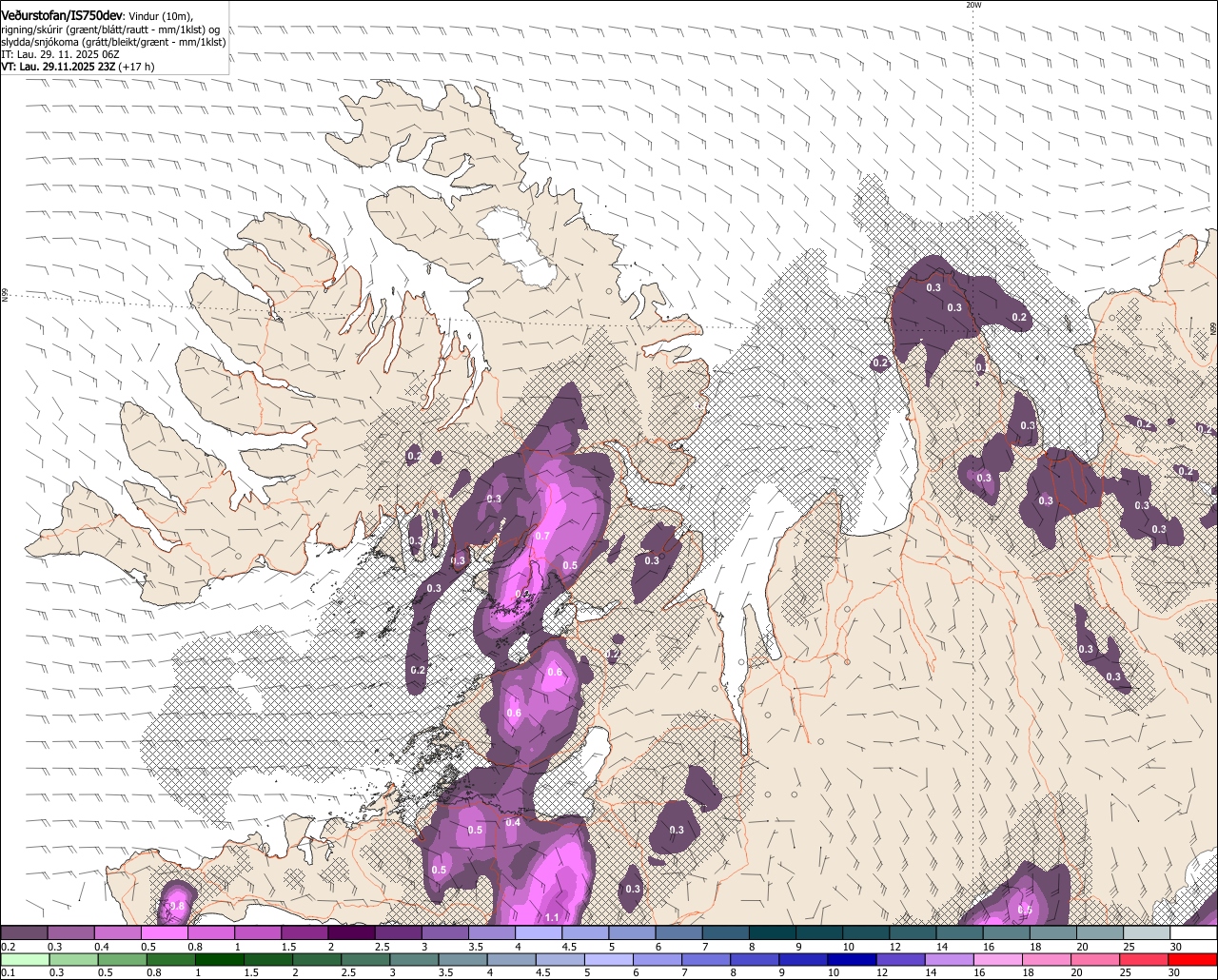This screenshot has width=1218, height=980.
Task: Select the purple 0.3 snow scale swatch
Action: click(70, 933)
